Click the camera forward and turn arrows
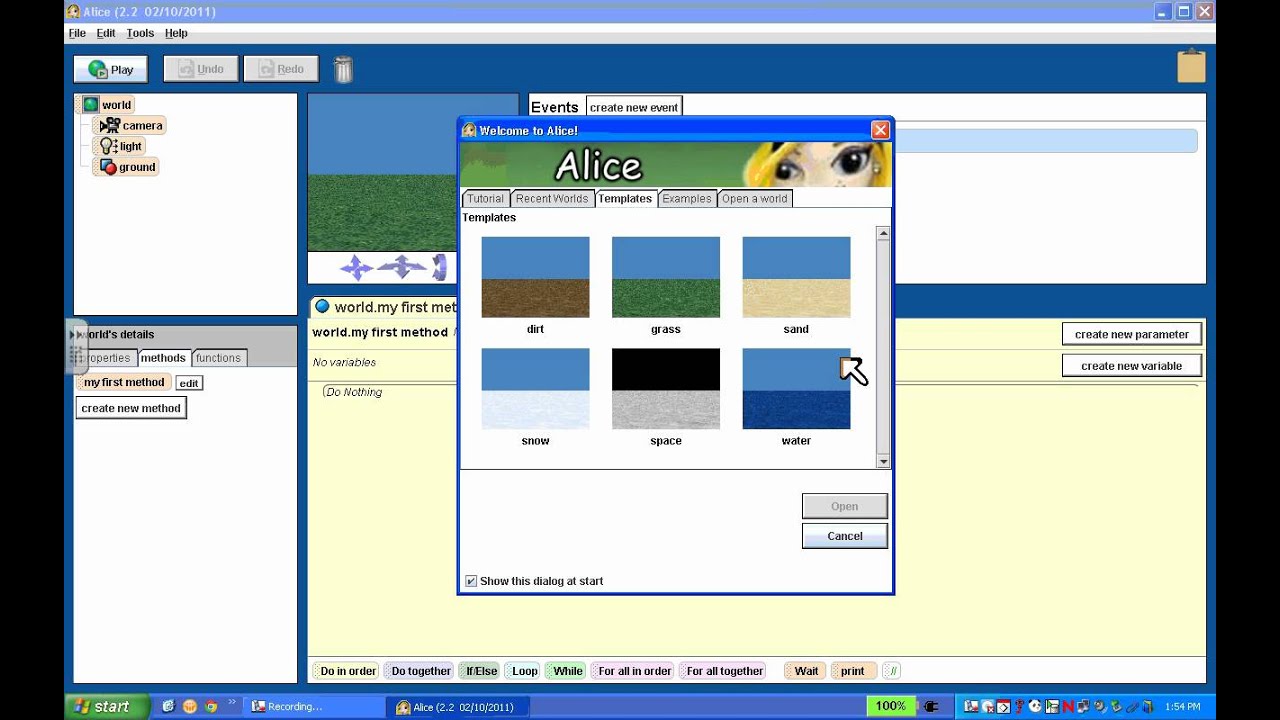This screenshot has height=720, width=1280. [x=401, y=267]
